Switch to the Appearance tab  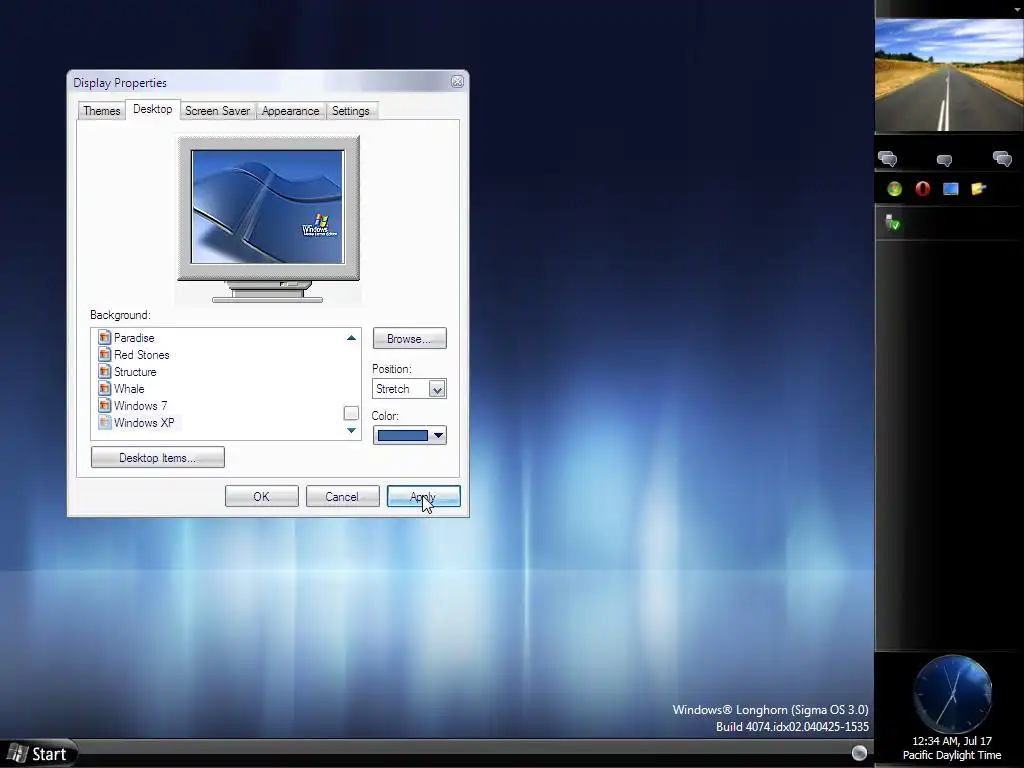291,111
